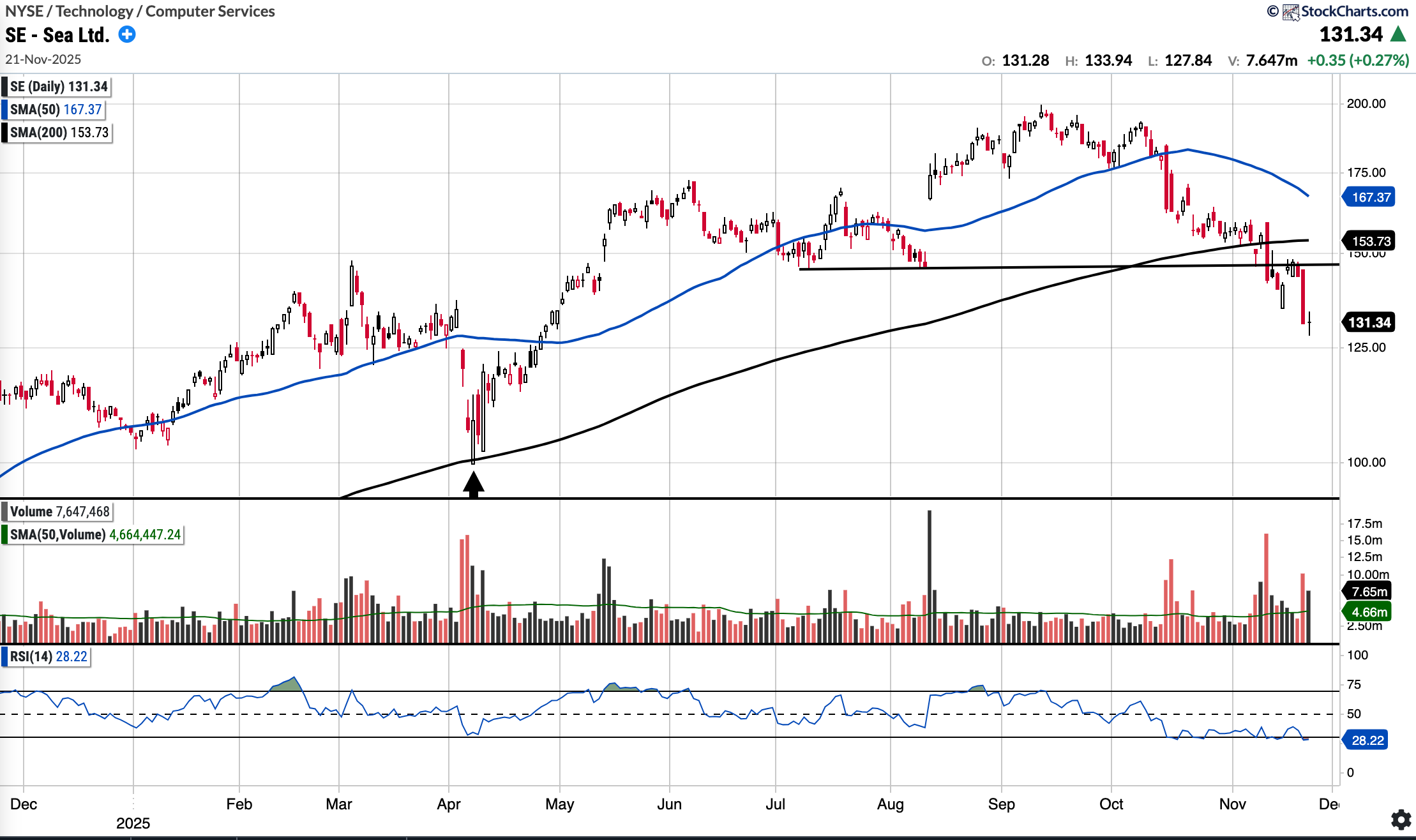Click the 131.34 last price axis tag
The width and height of the screenshot is (1416, 840).
[x=1370, y=322]
